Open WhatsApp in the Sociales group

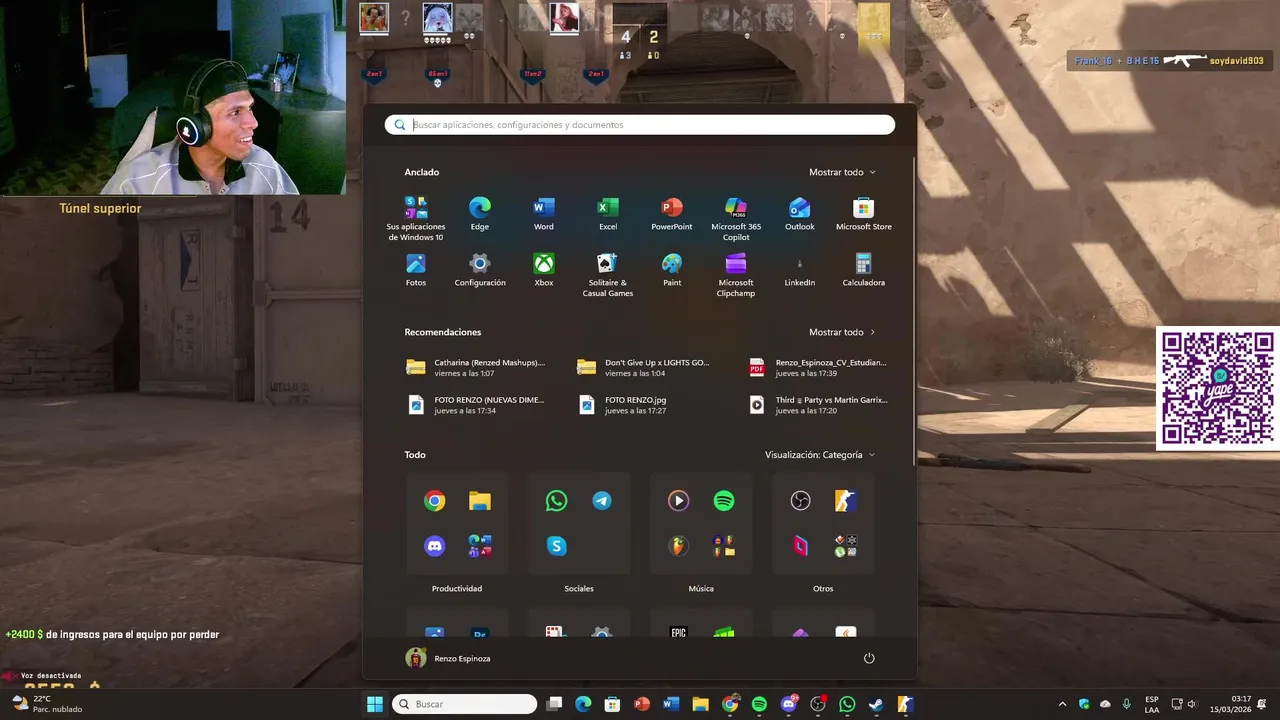pos(556,501)
